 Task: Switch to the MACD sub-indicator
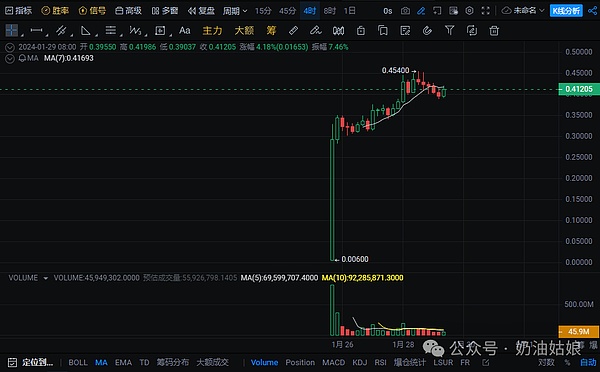[333, 362]
